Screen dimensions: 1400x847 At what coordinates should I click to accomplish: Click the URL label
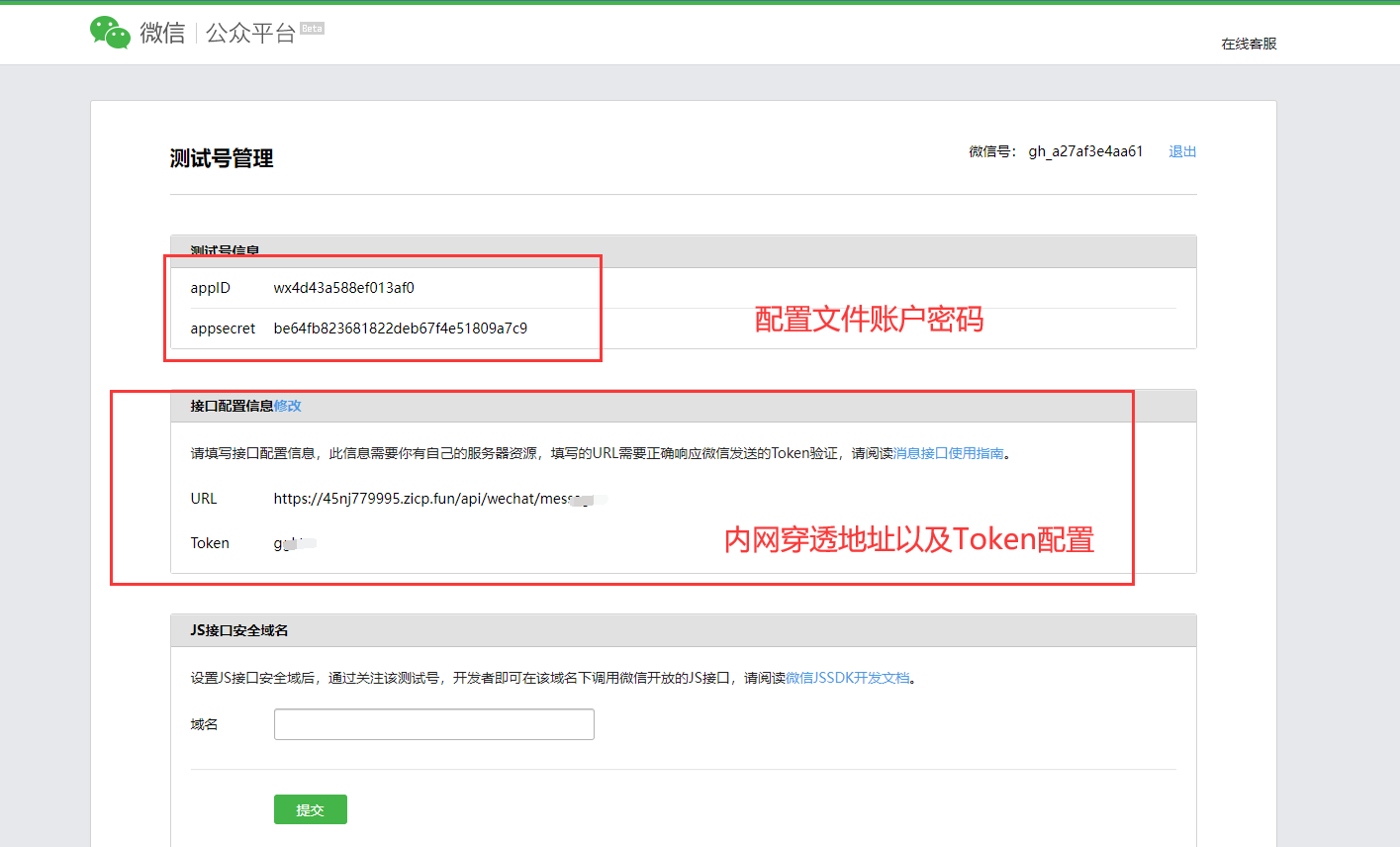click(x=204, y=499)
